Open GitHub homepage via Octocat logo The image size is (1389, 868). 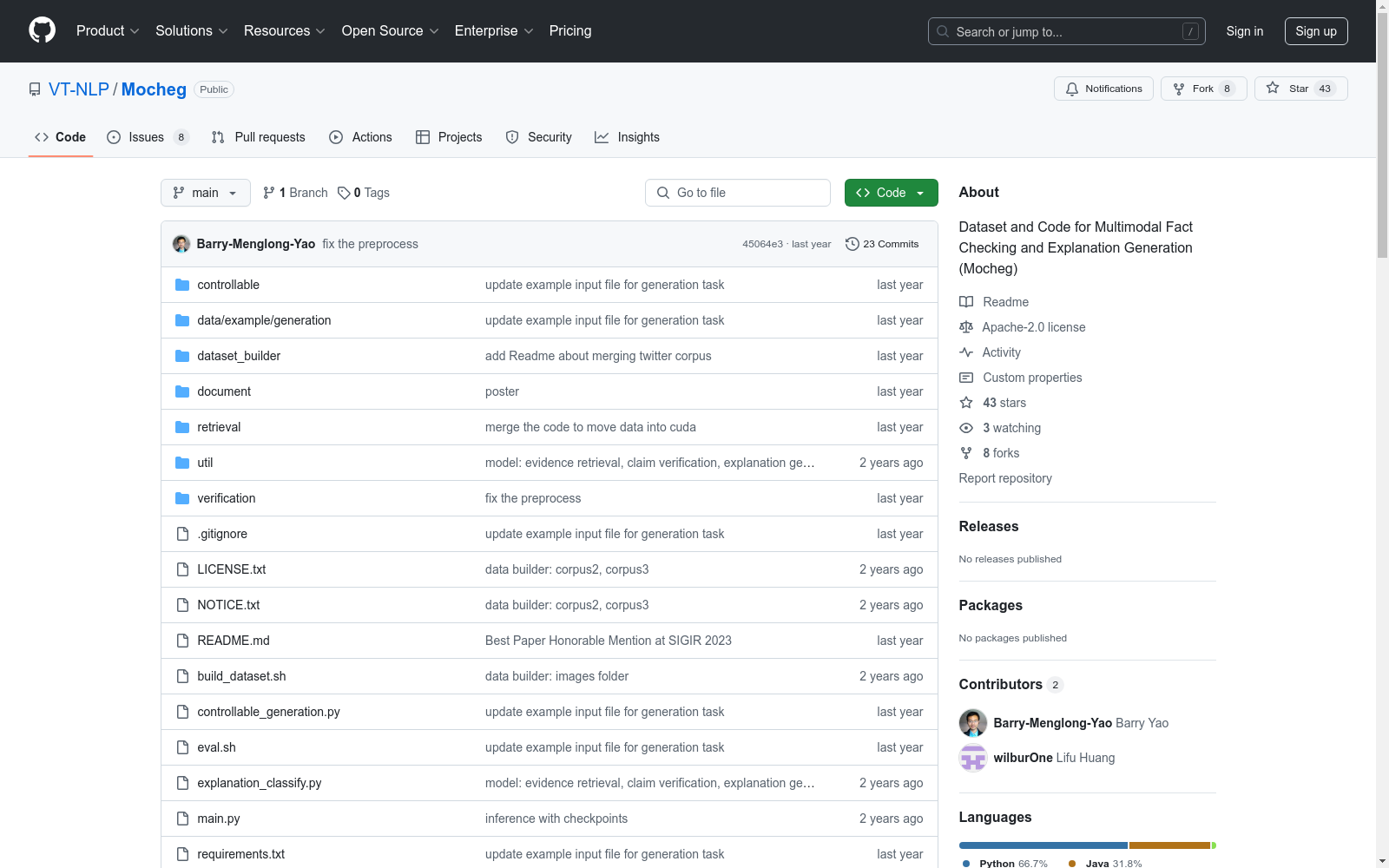tap(42, 30)
